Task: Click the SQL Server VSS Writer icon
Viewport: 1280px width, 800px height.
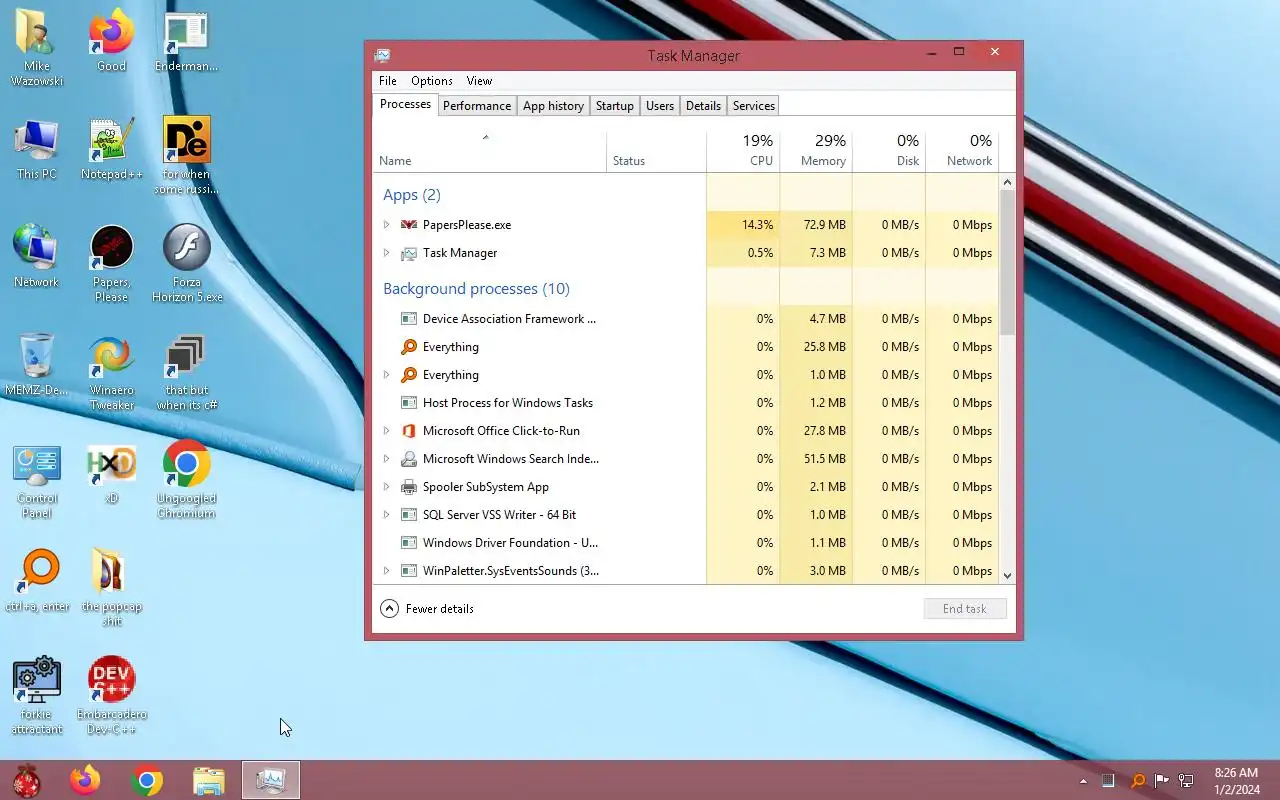Action: coord(408,515)
